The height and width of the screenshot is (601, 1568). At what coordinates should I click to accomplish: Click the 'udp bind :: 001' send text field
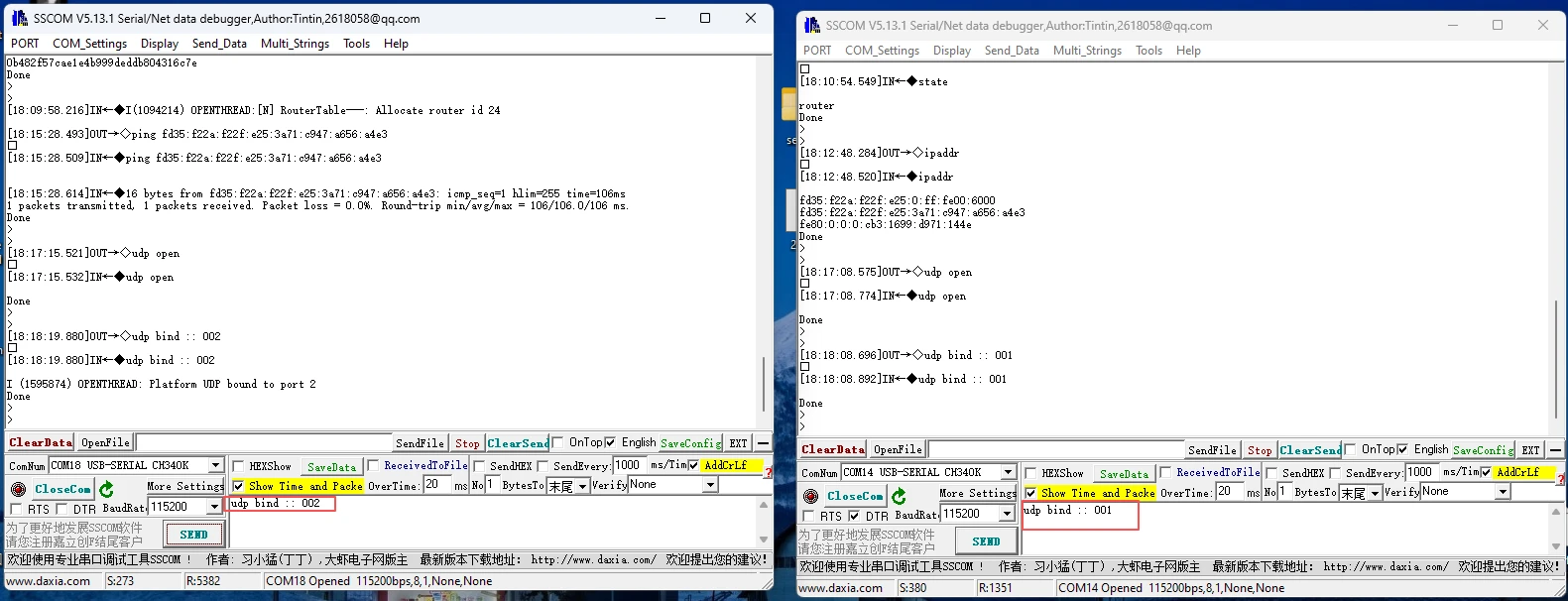1079,516
